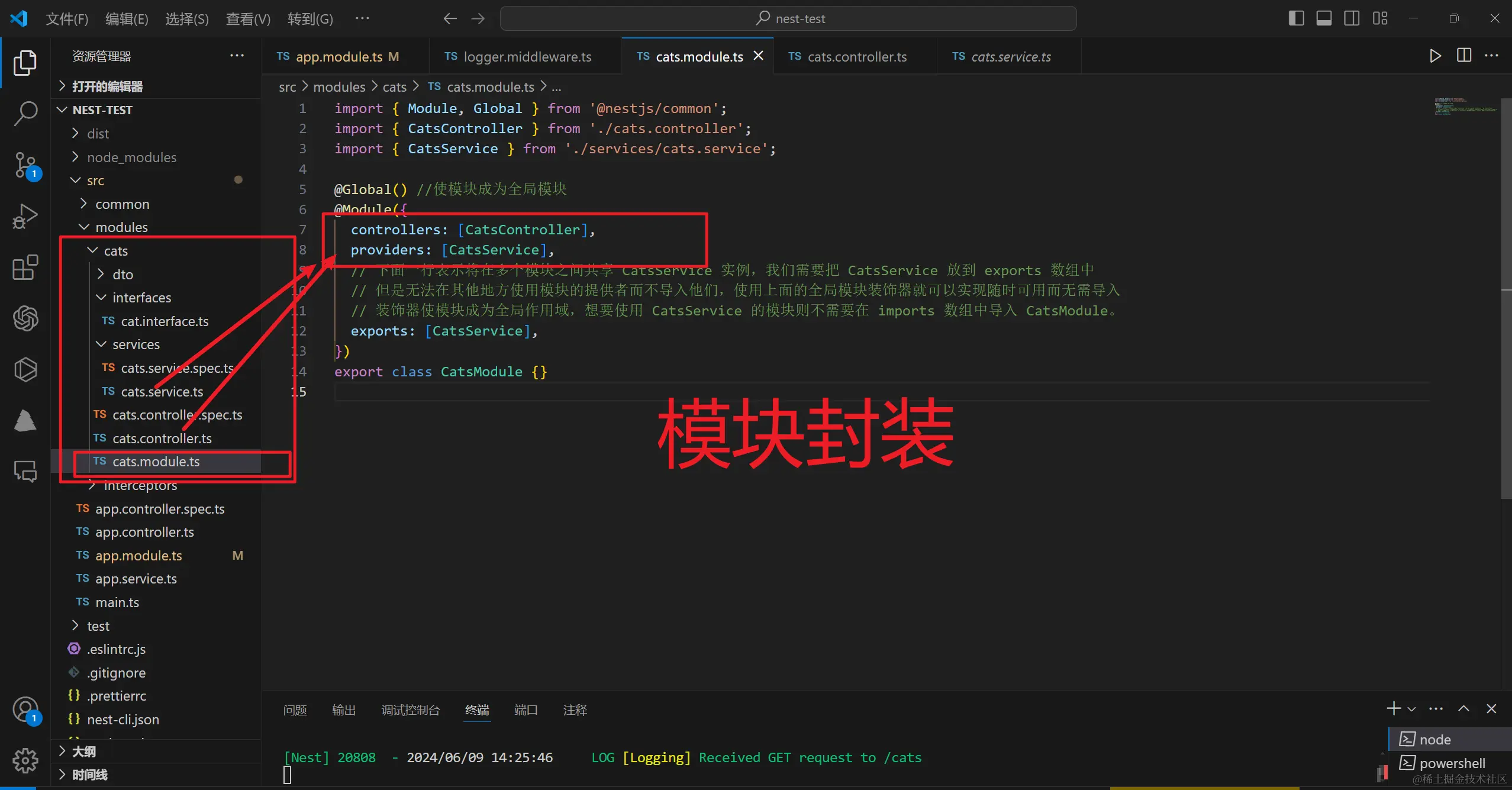Add a new terminal with plus icon
This screenshot has height=790, width=1512.
click(1393, 708)
